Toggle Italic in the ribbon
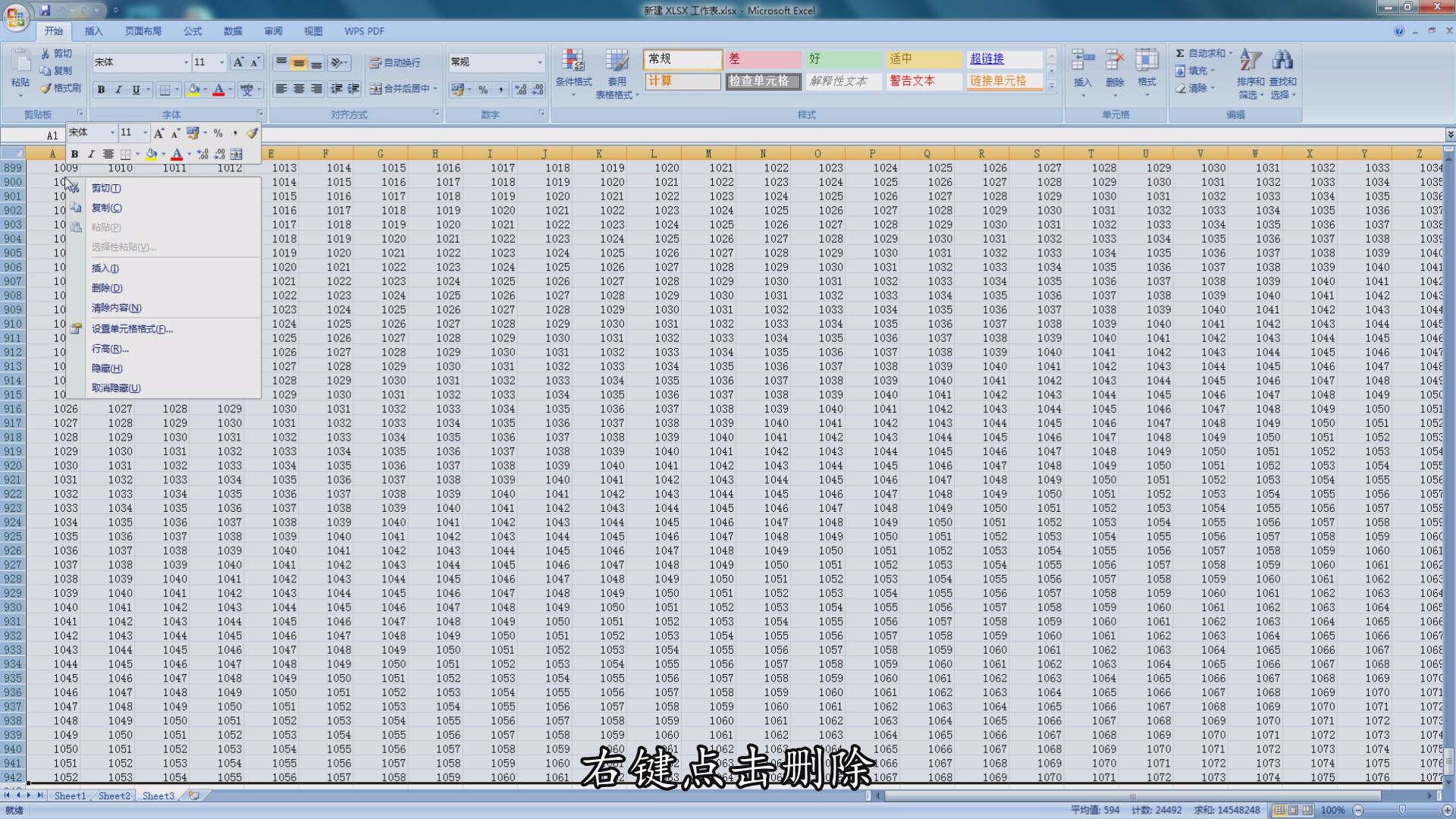Image resolution: width=1456 pixels, height=819 pixels. [x=118, y=89]
